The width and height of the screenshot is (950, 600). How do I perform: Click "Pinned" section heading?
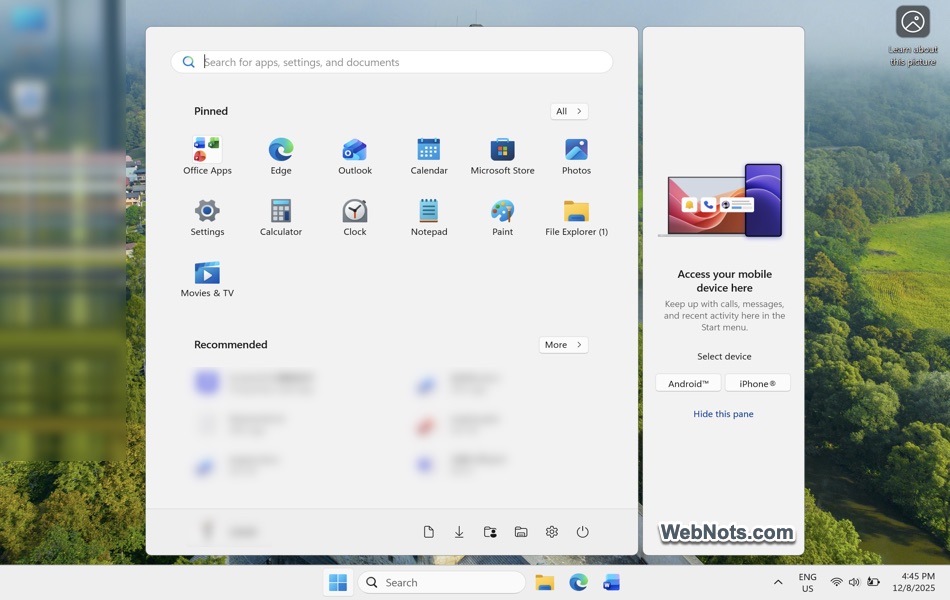tap(211, 111)
